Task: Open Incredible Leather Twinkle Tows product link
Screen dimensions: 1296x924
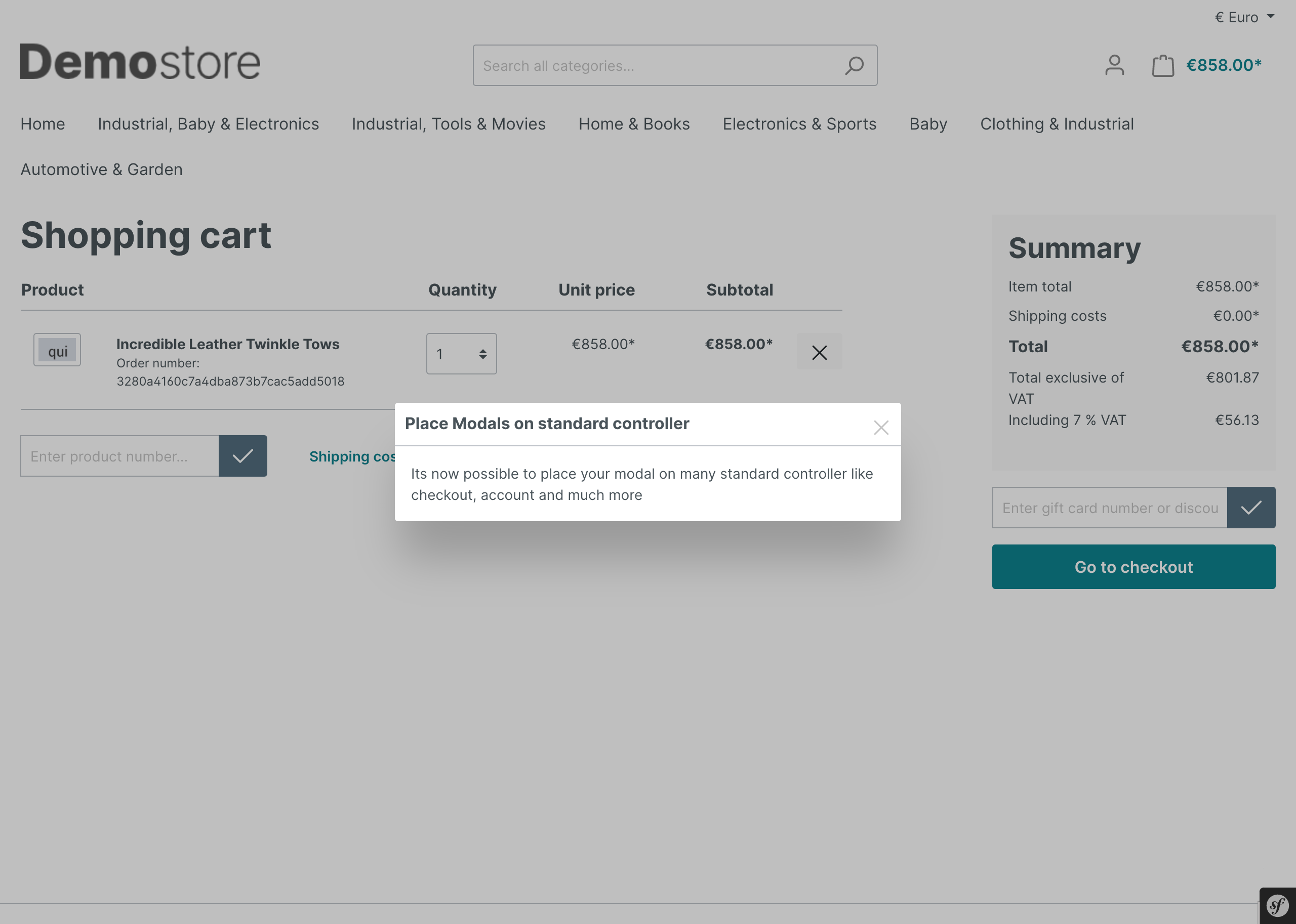Action: [228, 344]
